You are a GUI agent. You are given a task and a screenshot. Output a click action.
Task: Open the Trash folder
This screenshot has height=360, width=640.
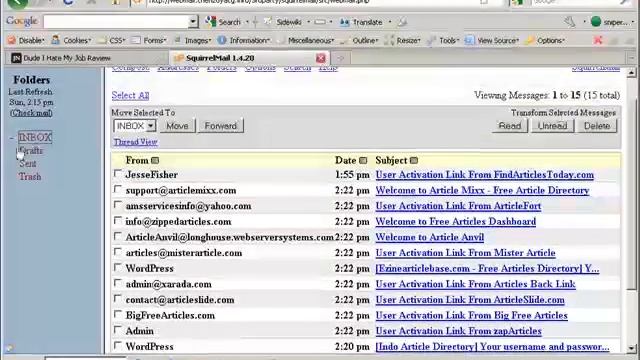point(30,177)
